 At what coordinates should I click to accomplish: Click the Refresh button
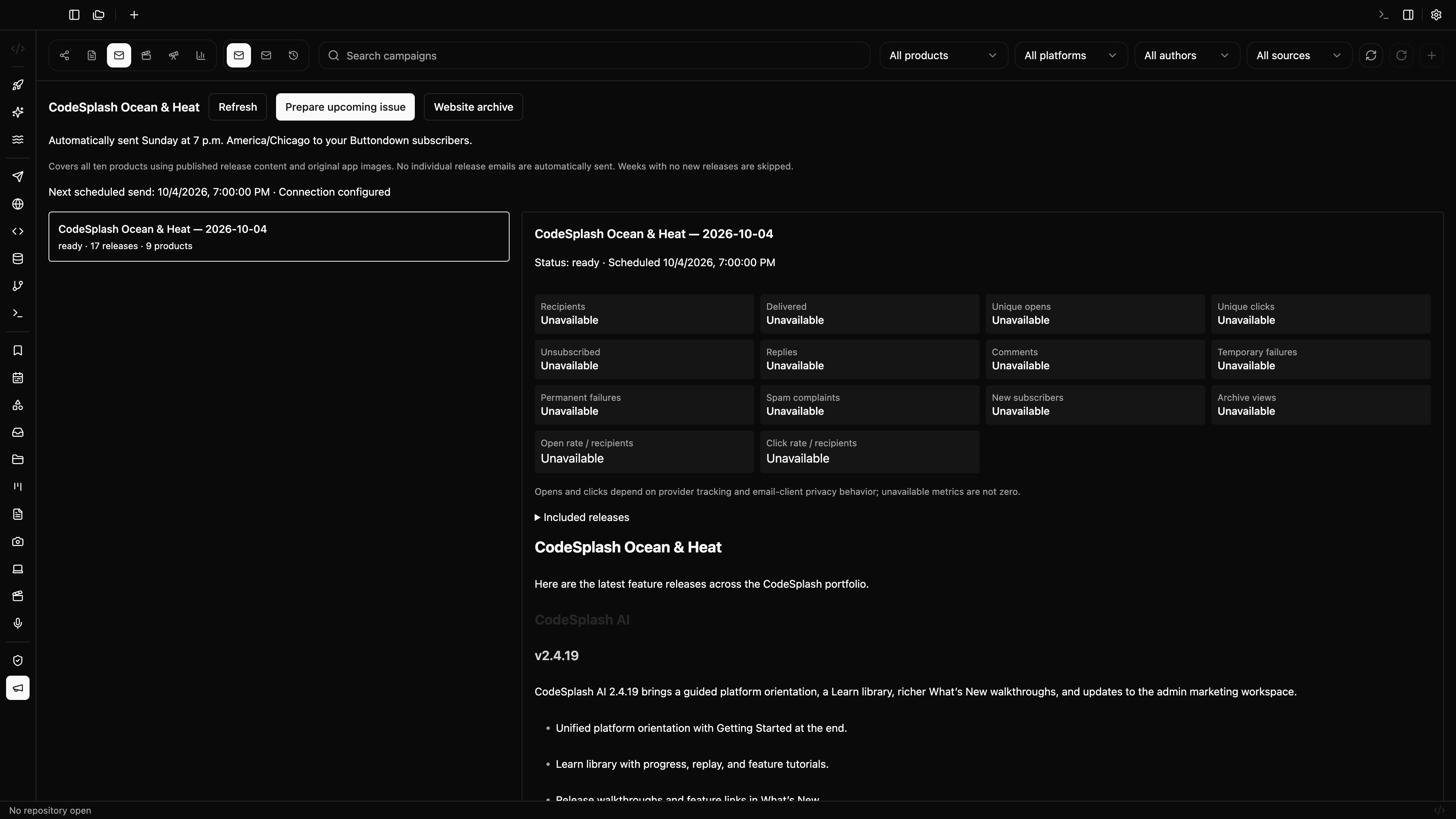pos(237,107)
